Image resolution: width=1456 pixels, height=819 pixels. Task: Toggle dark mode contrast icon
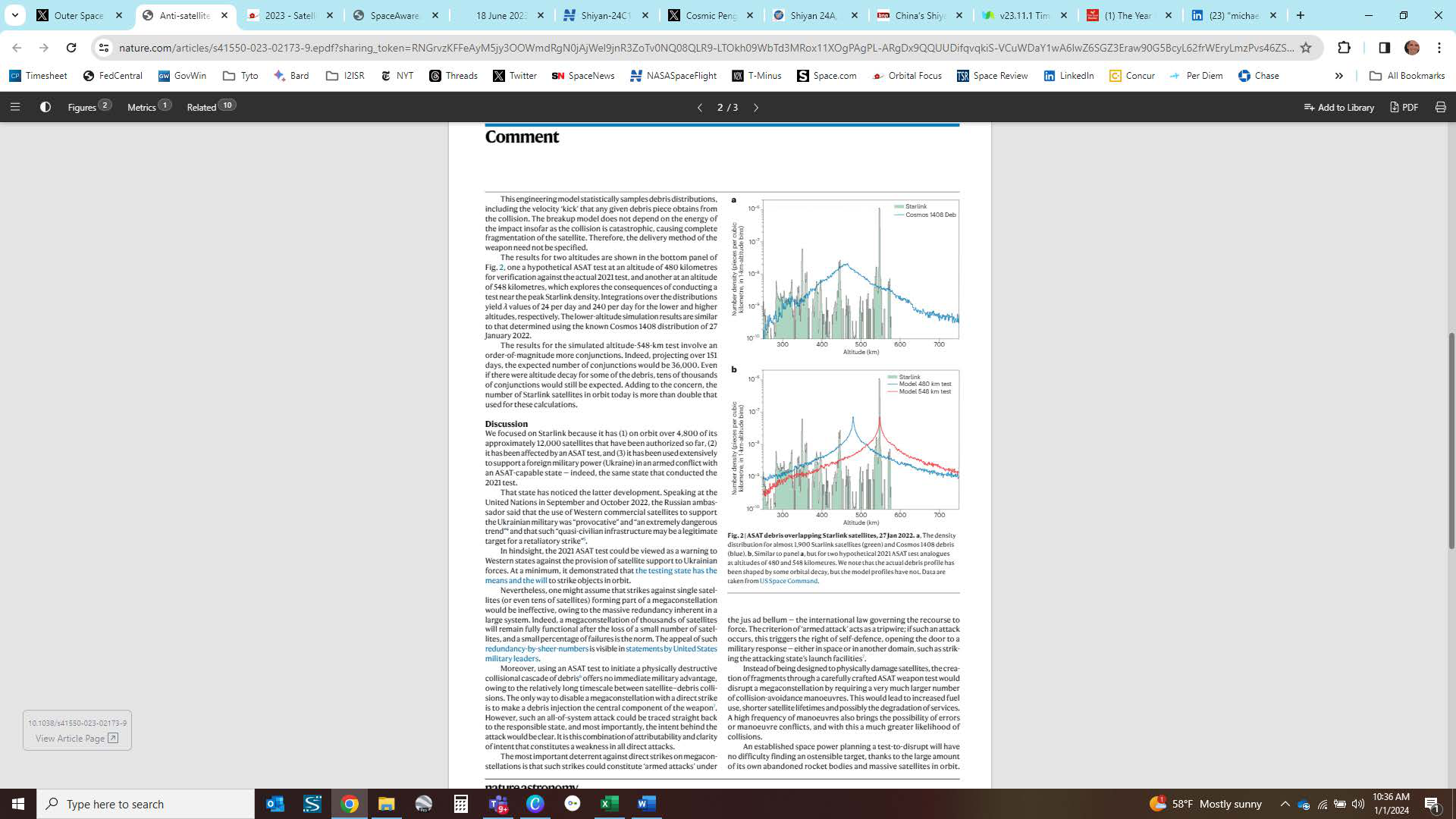tap(45, 107)
